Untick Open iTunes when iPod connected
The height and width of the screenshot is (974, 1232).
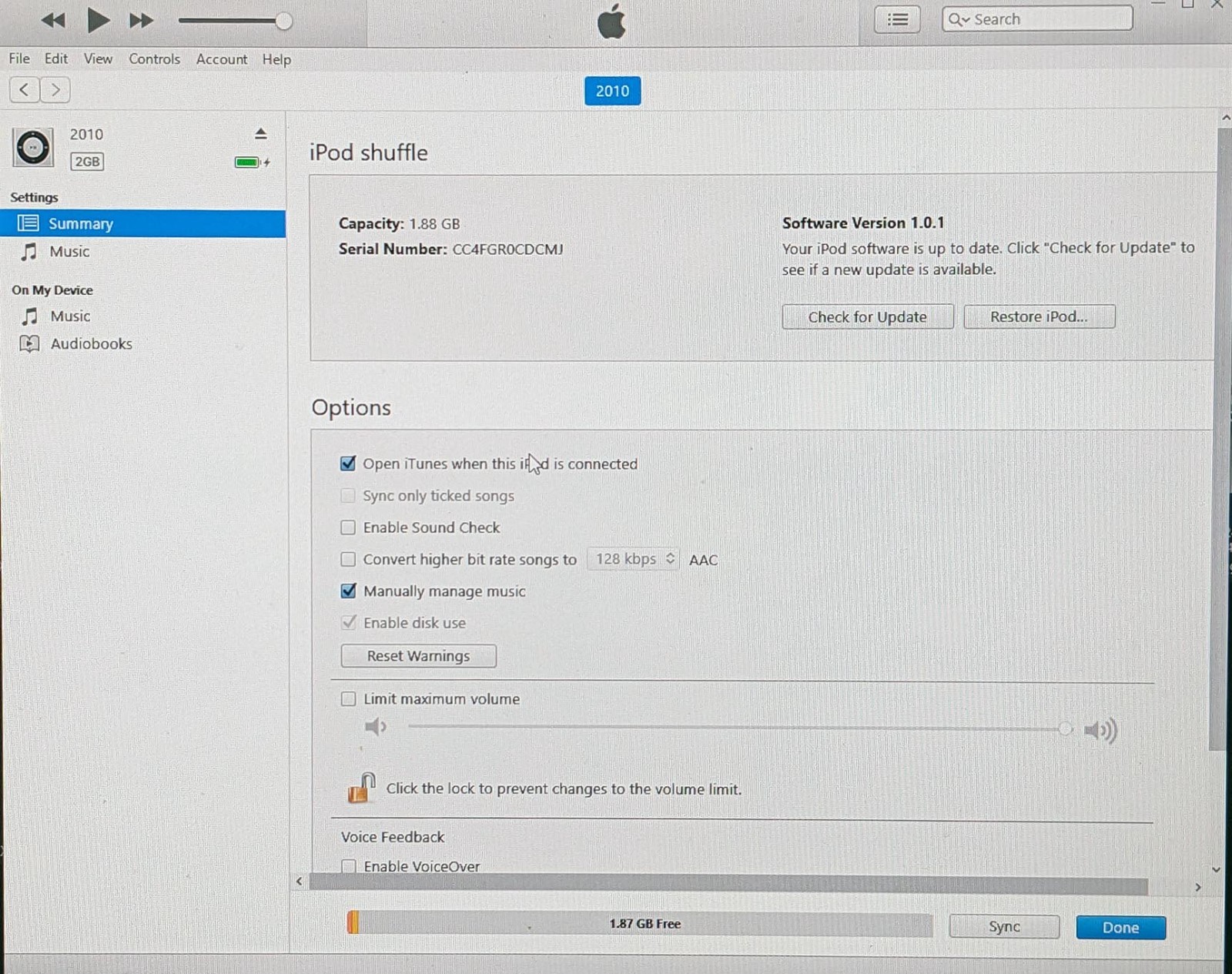pyautogui.click(x=348, y=464)
